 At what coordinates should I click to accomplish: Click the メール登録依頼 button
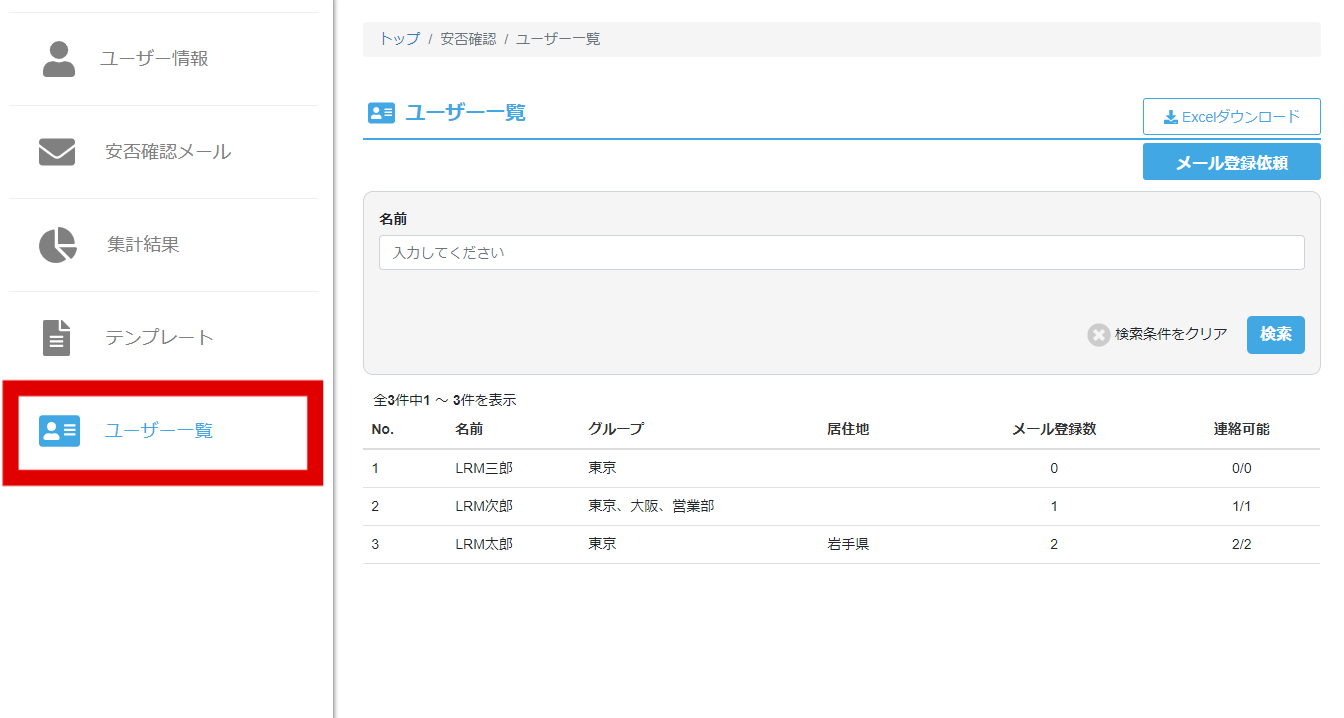tap(1232, 162)
